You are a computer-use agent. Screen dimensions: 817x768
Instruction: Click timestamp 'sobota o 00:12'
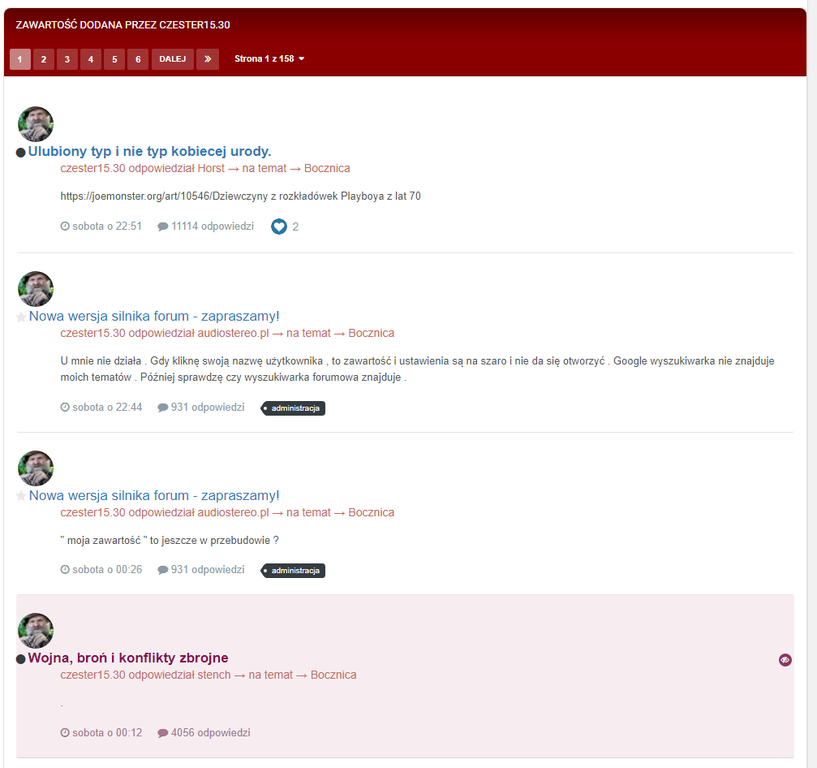pyautogui.click(x=107, y=733)
